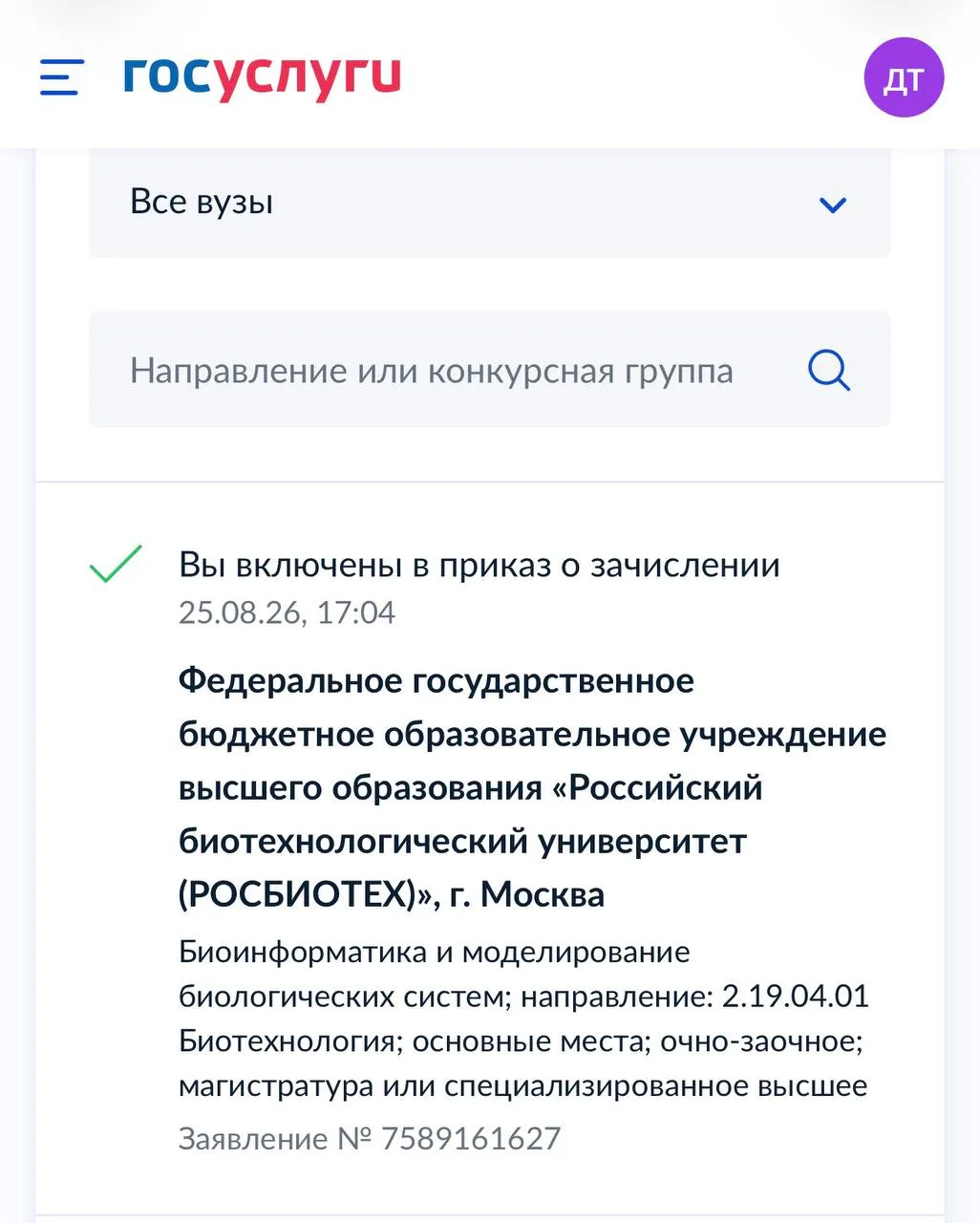Click the Биоинформатика program description text
This screenshot has width=980, height=1223.
click(523, 1019)
